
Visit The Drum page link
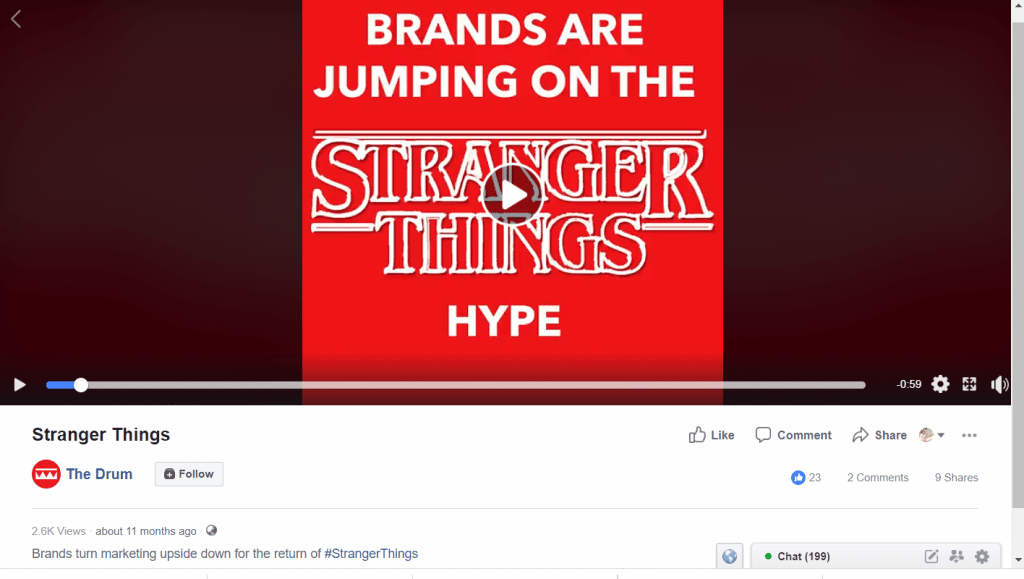(99, 474)
